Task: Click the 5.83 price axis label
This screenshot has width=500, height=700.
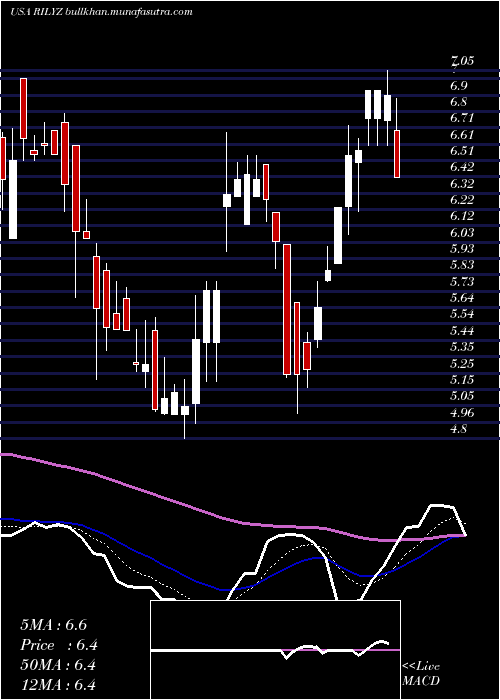Action: tap(461, 265)
